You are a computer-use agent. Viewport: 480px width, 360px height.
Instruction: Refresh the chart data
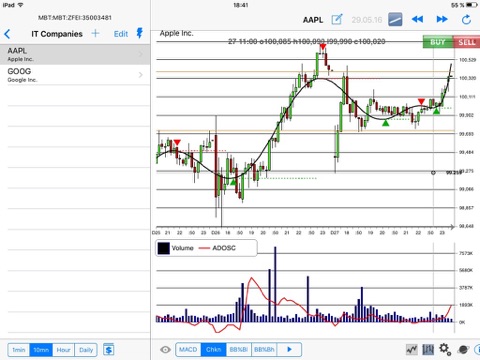point(466,19)
